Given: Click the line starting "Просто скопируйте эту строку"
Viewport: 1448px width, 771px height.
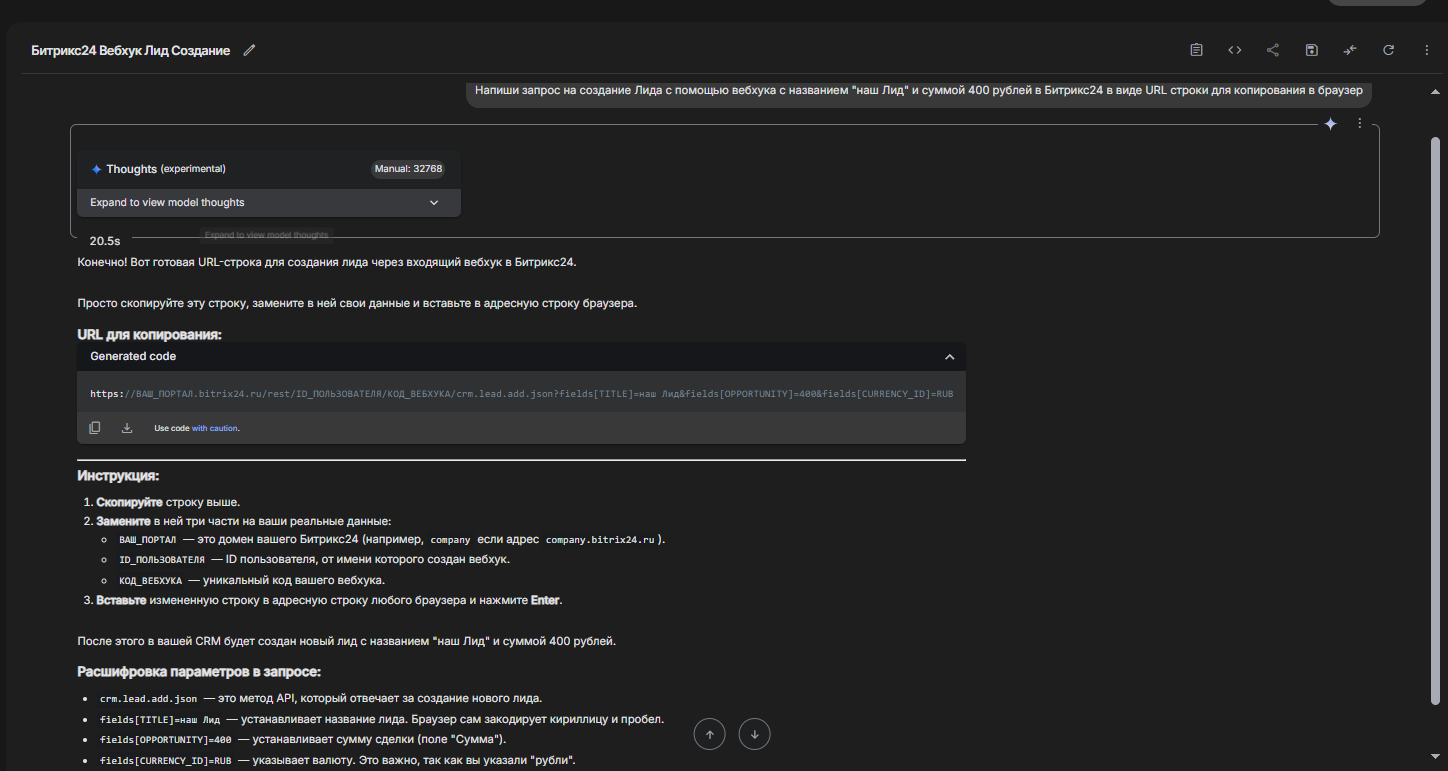Looking at the screenshot, I should 357,302.
